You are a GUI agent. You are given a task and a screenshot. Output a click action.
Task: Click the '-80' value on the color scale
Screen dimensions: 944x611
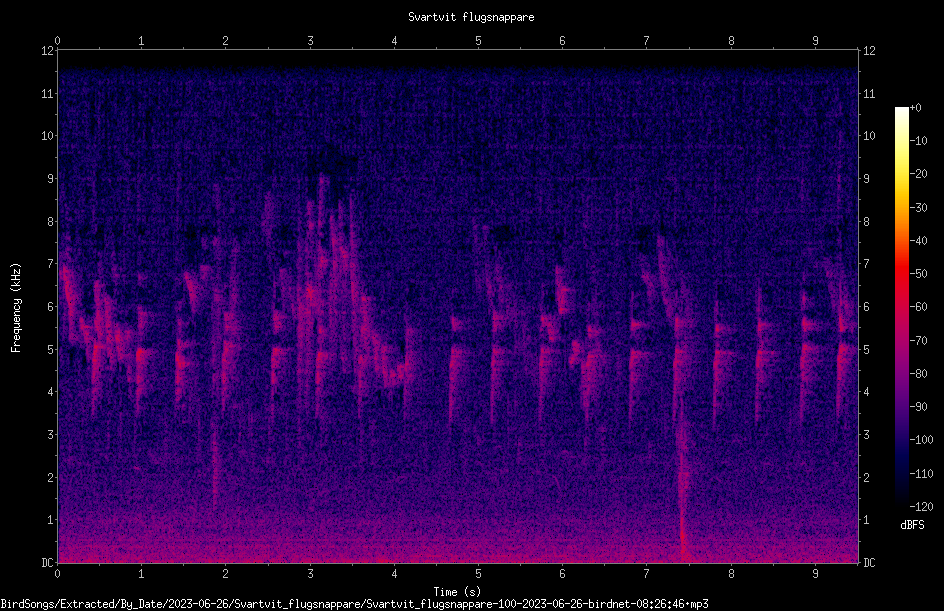(x=919, y=374)
